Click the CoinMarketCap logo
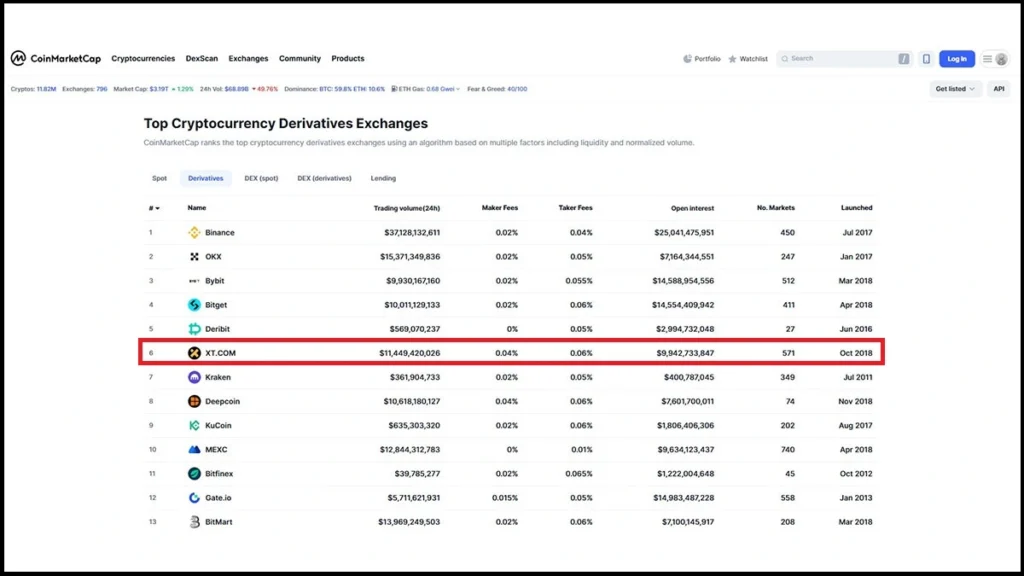1024x576 pixels. coord(56,59)
